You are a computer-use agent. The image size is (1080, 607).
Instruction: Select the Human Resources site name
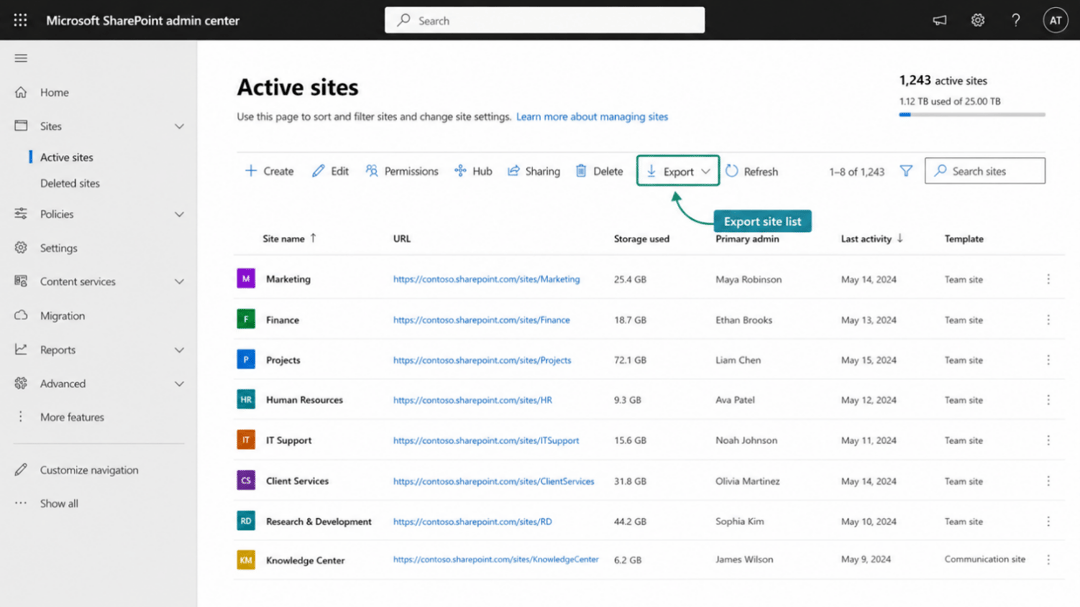click(x=304, y=400)
